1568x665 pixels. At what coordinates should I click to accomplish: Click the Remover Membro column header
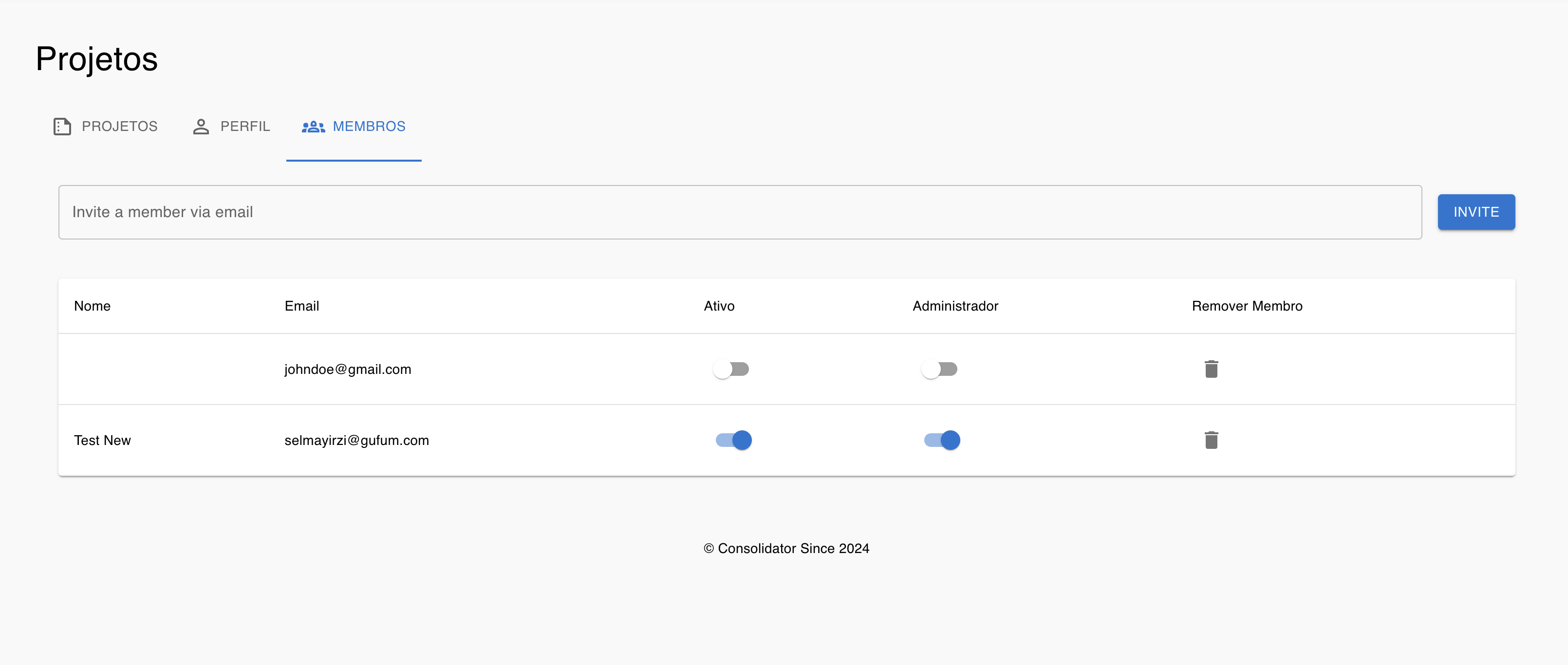tap(1247, 306)
